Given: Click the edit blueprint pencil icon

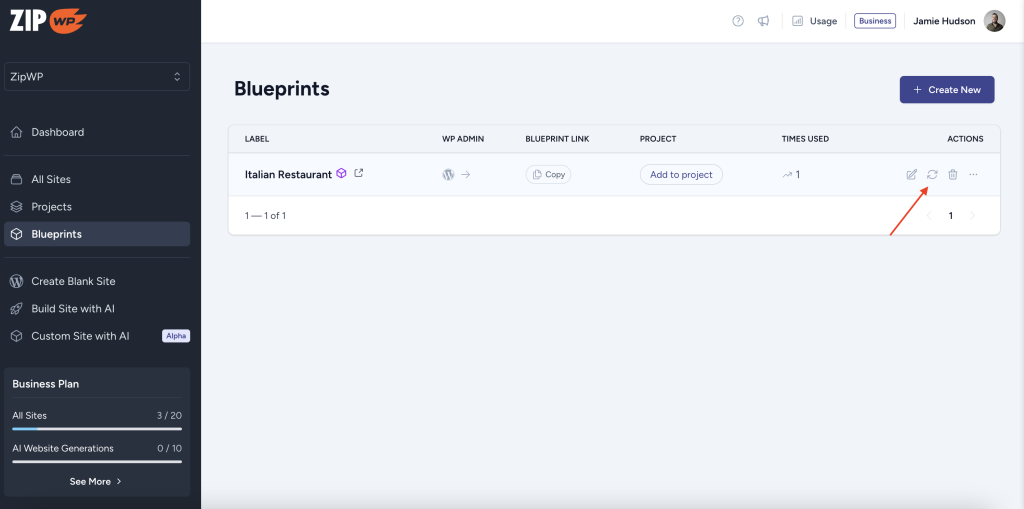Looking at the screenshot, I should [911, 175].
